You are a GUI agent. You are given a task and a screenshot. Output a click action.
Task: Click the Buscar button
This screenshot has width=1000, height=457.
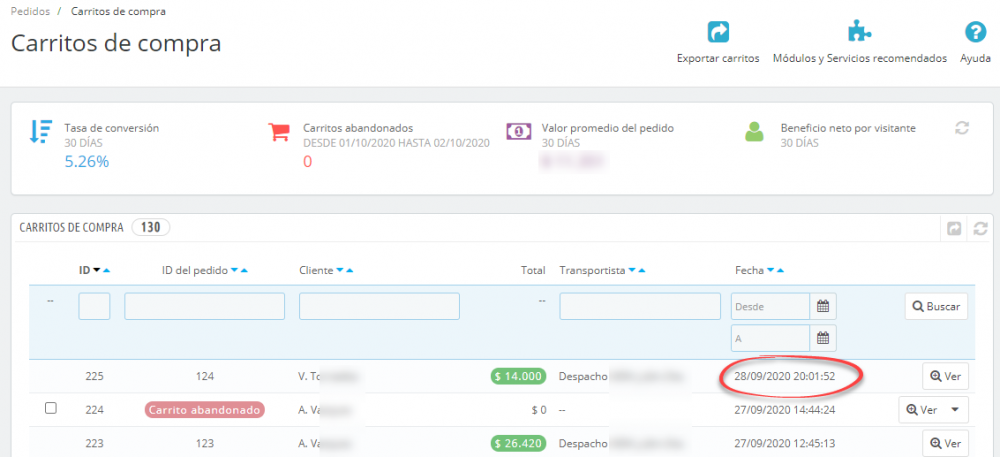coord(936,307)
